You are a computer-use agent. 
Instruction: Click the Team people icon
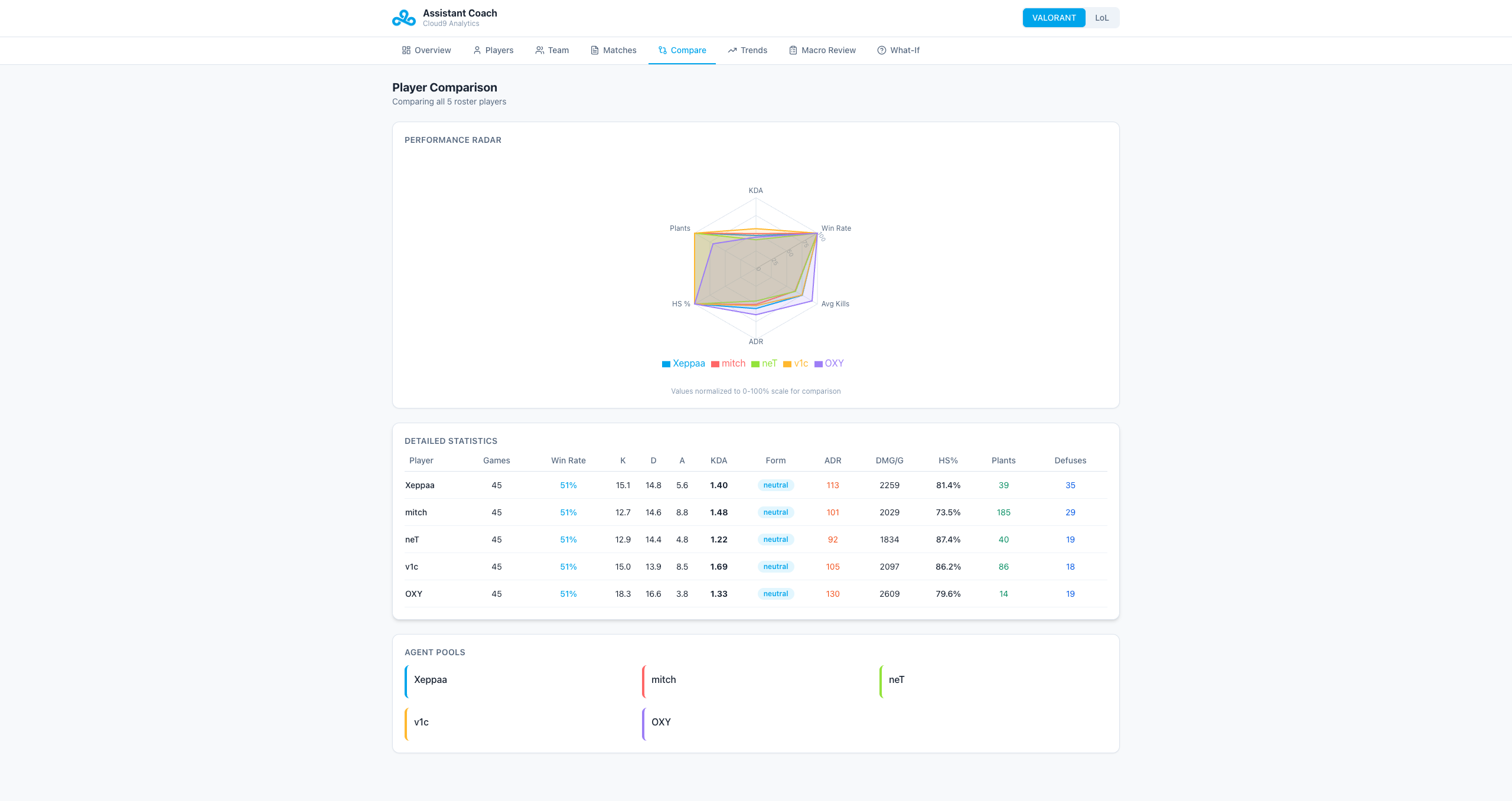coord(539,50)
